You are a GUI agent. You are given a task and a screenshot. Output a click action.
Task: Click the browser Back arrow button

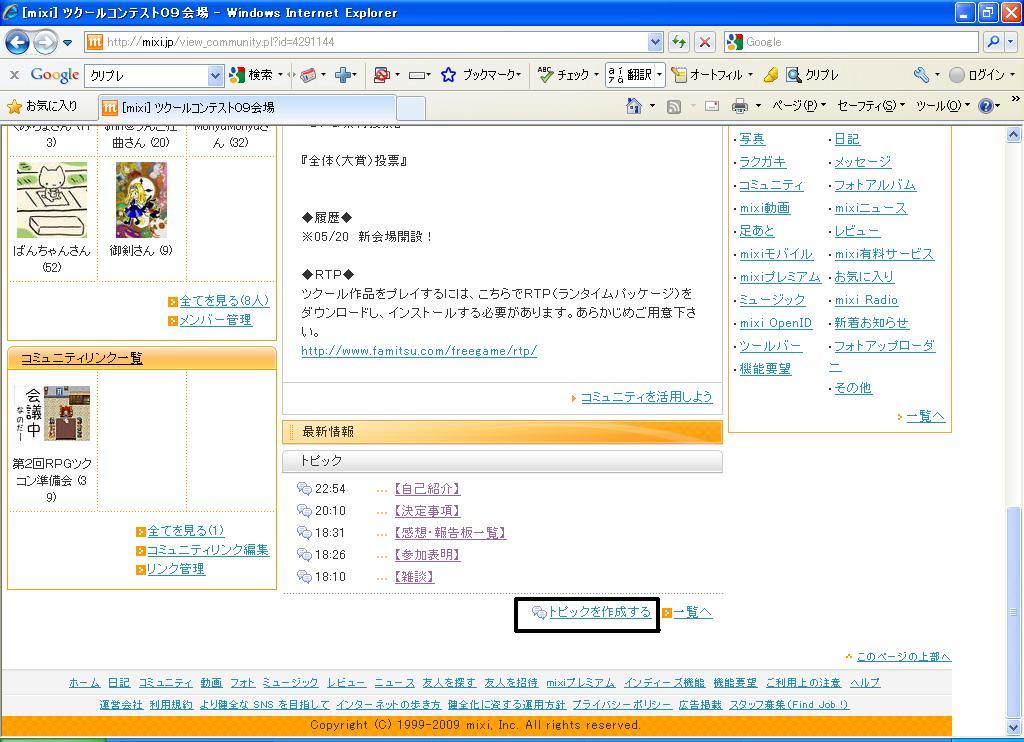17,42
